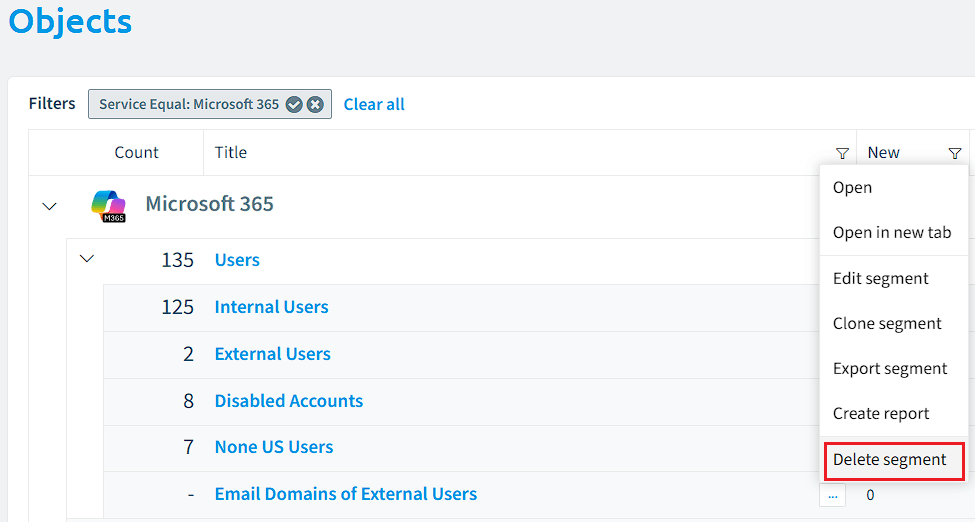
Task: Collapse the Microsoft 365 group chevron
Action: pos(49,206)
